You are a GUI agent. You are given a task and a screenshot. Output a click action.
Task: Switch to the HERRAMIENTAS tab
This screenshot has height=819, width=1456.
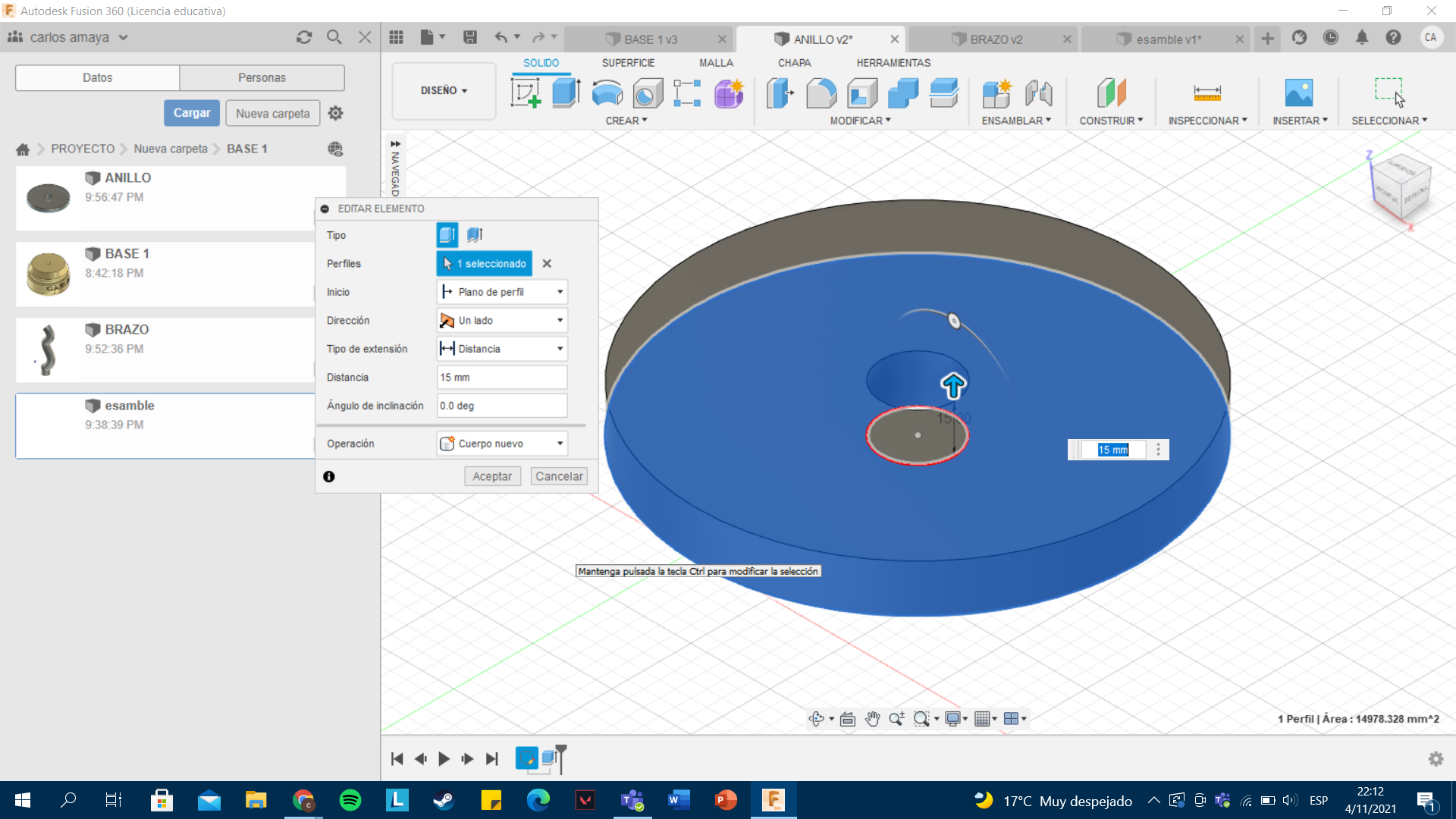[893, 63]
